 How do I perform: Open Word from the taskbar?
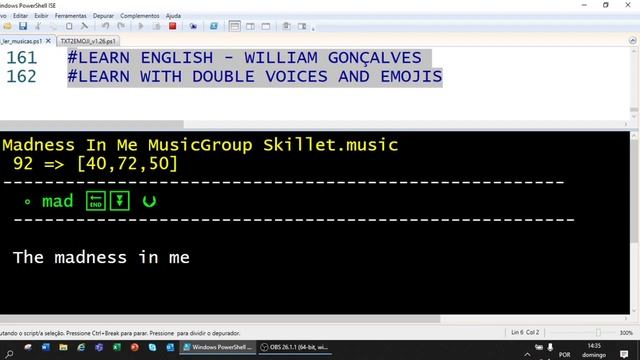pyautogui.click(x=45, y=347)
